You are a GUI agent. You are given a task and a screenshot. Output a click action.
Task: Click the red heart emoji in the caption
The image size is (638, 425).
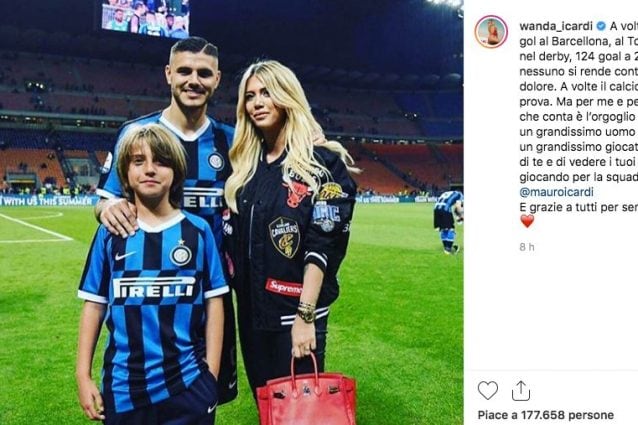coord(527,221)
